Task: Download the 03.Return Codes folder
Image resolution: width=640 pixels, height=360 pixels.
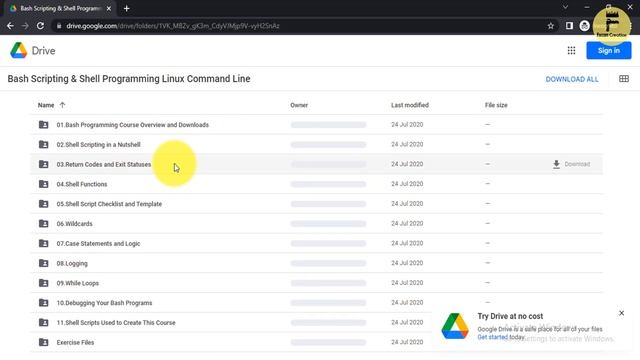Action: (x=571, y=164)
